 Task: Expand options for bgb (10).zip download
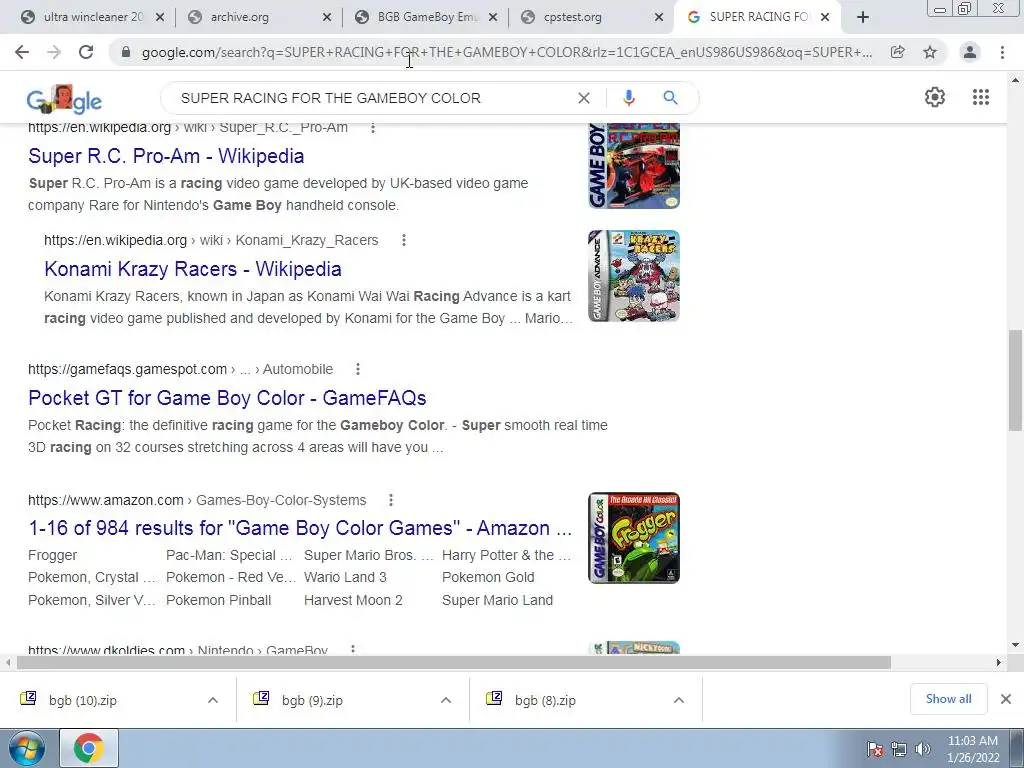(213, 700)
